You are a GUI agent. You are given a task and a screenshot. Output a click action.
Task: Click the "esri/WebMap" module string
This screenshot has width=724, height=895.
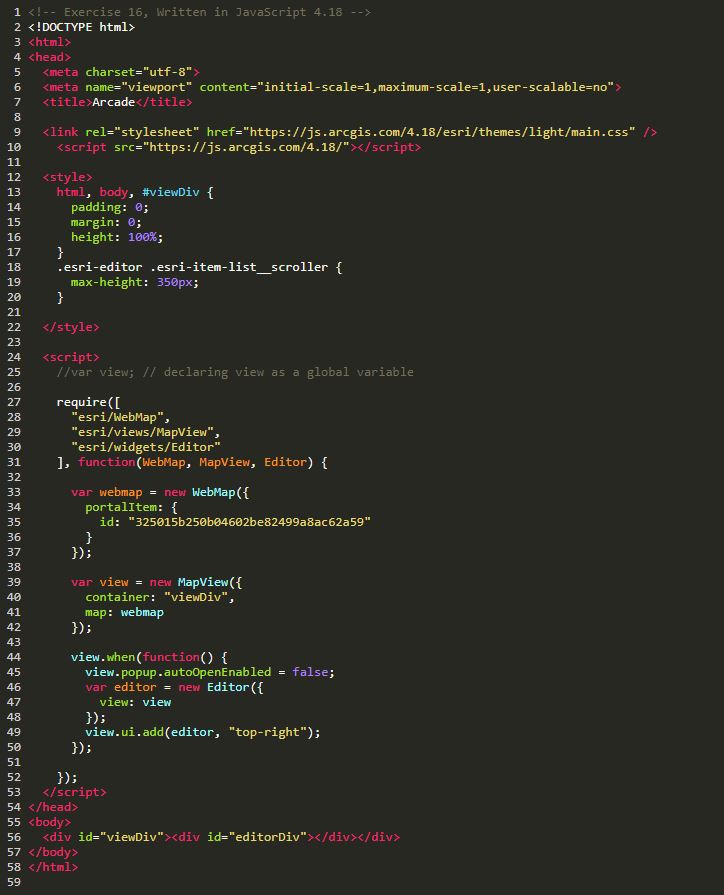coord(120,417)
